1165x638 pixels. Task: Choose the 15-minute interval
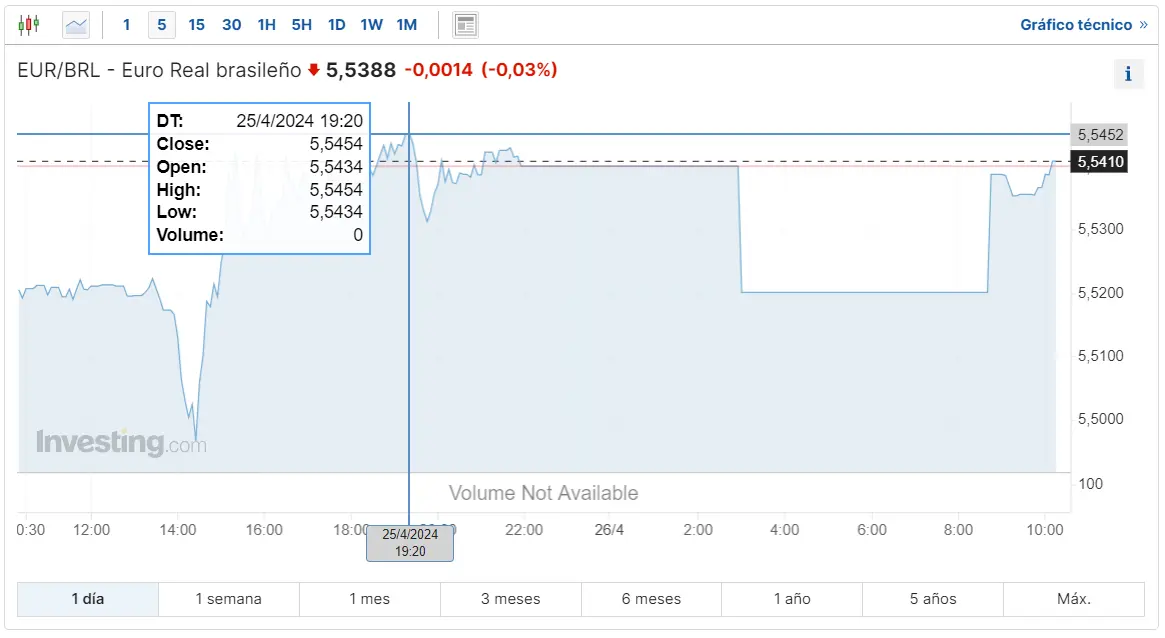(x=196, y=25)
